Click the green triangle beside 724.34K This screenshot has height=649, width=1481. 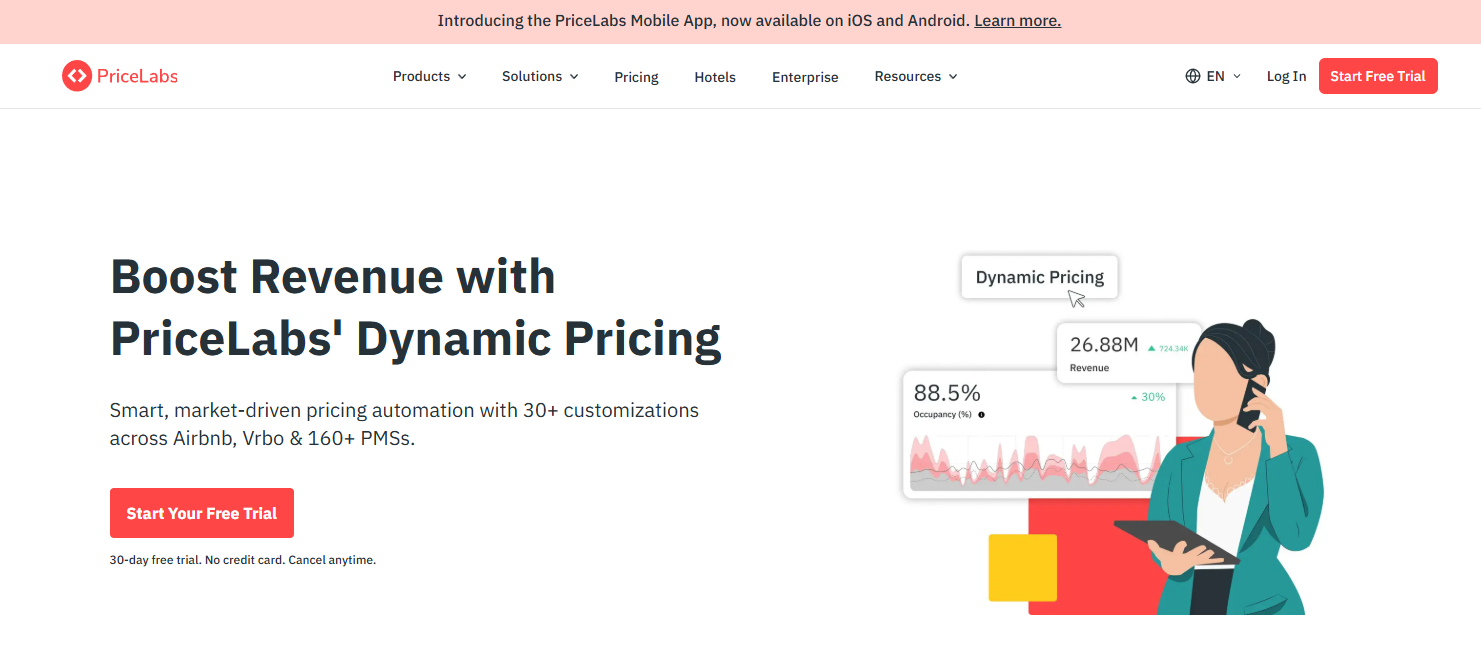click(x=1152, y=348)
